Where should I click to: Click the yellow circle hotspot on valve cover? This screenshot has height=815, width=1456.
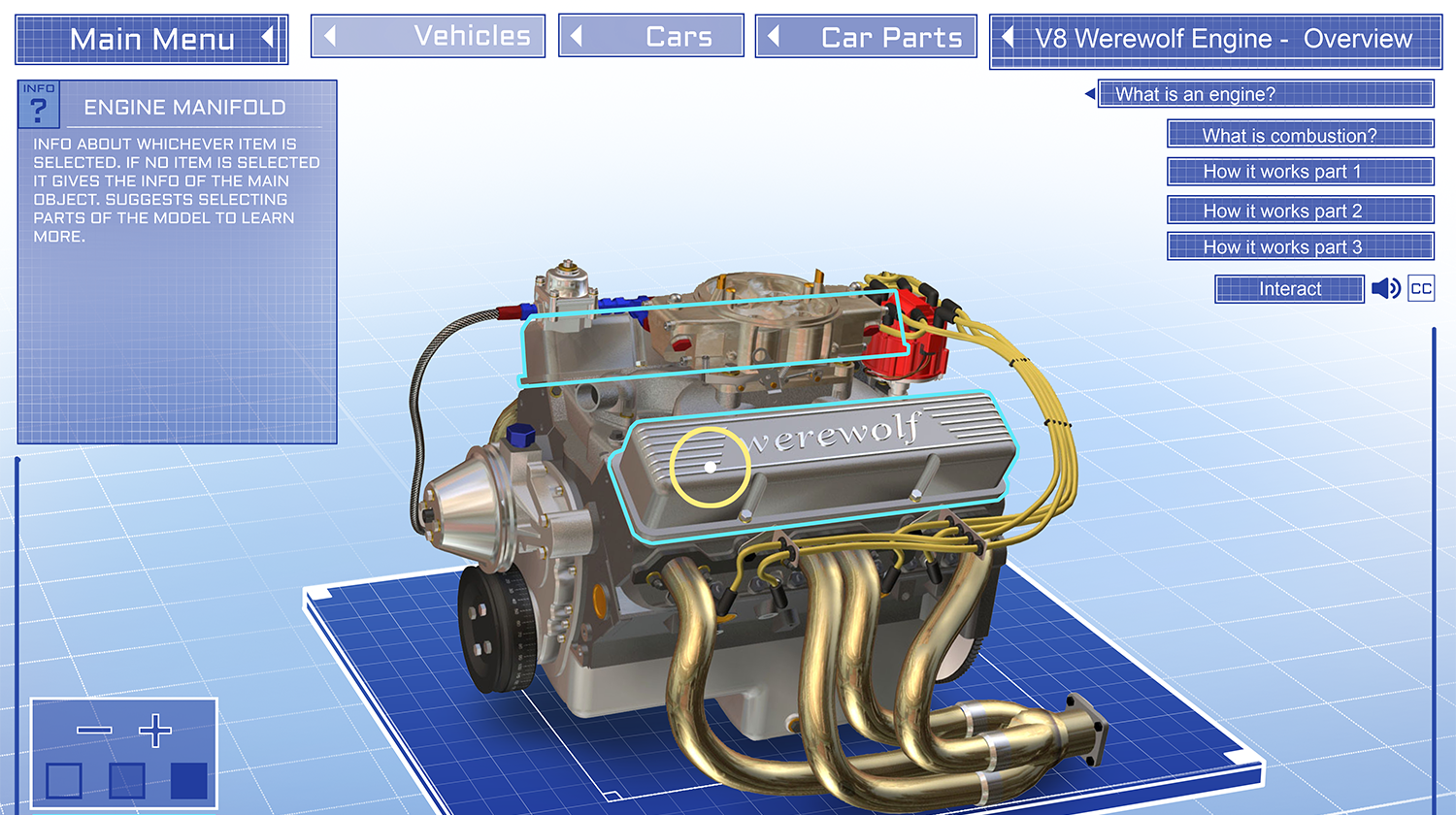pos(710,467)
